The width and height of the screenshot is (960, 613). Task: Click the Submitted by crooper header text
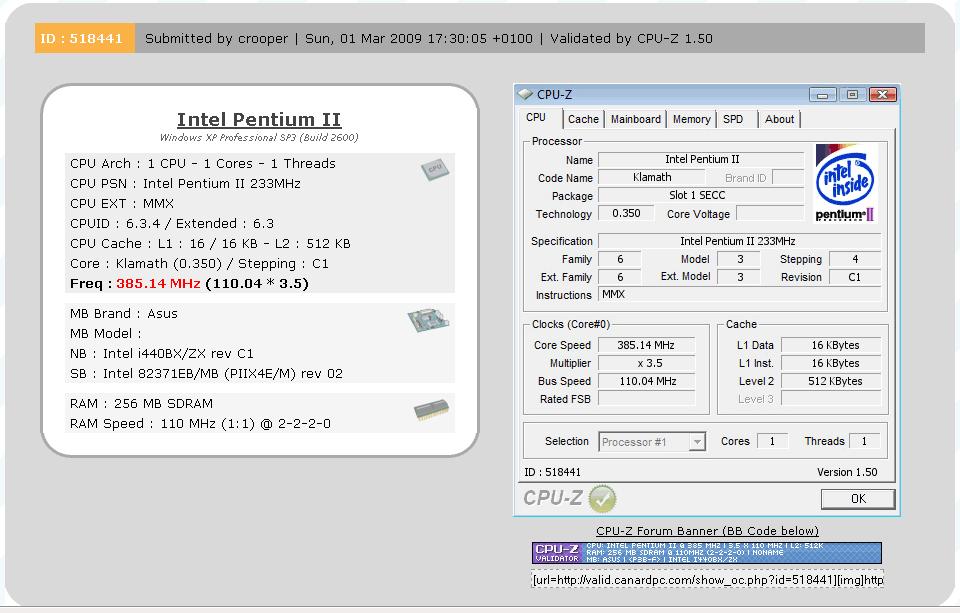[x=216, y=39]
